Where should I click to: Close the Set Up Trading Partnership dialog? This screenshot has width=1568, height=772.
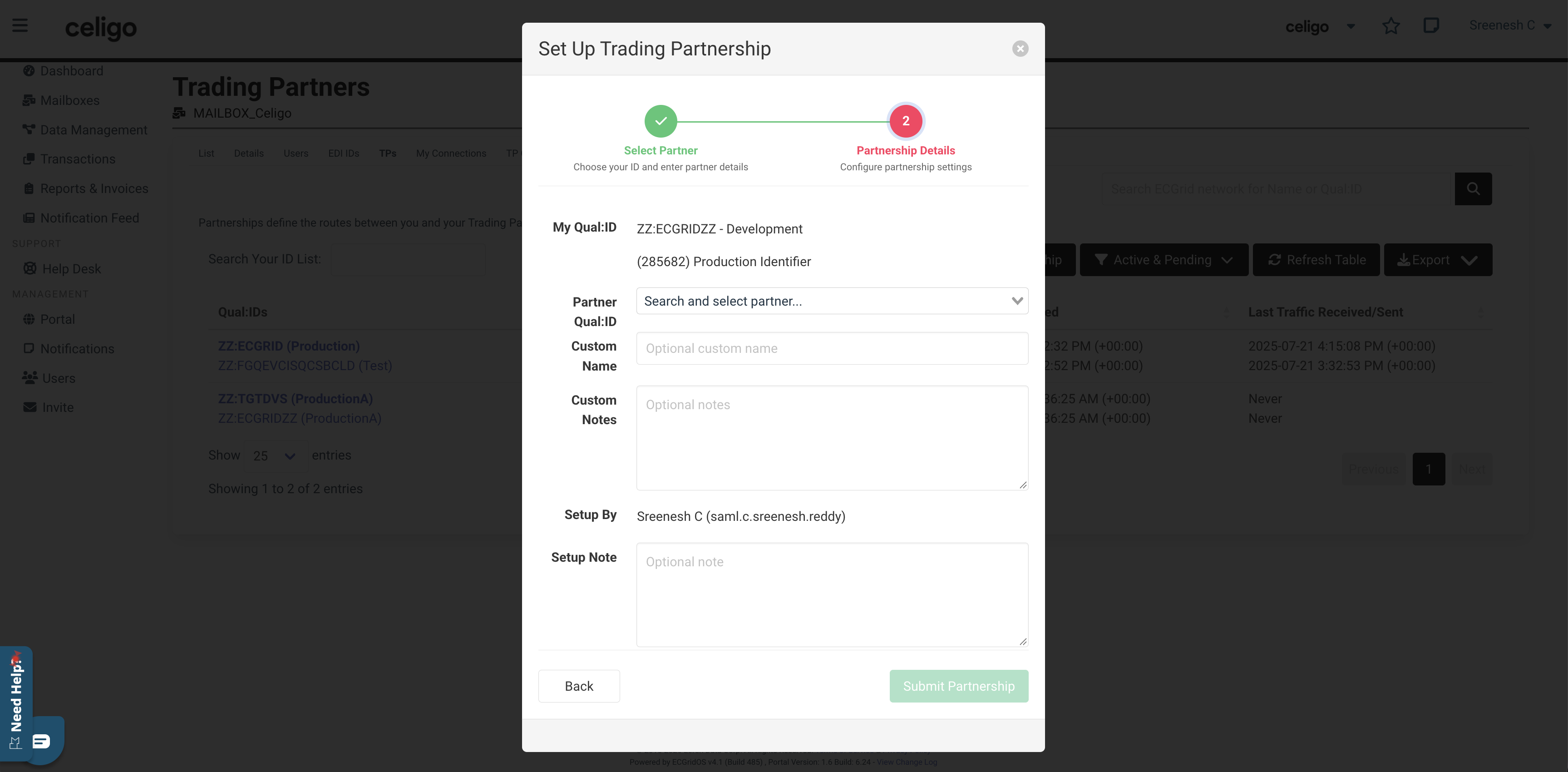[1020, 49]
